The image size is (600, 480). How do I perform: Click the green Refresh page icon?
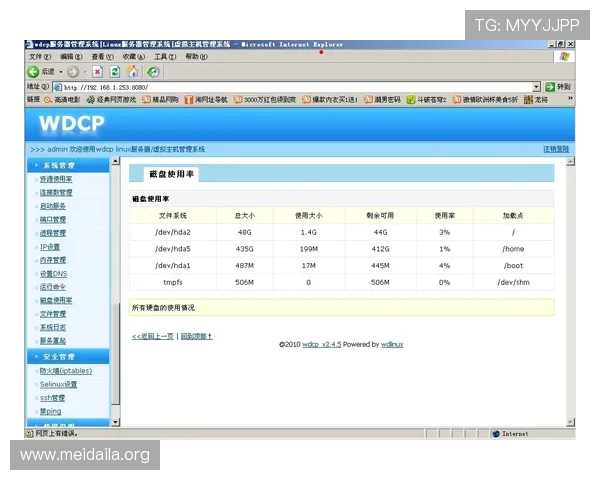116,72
